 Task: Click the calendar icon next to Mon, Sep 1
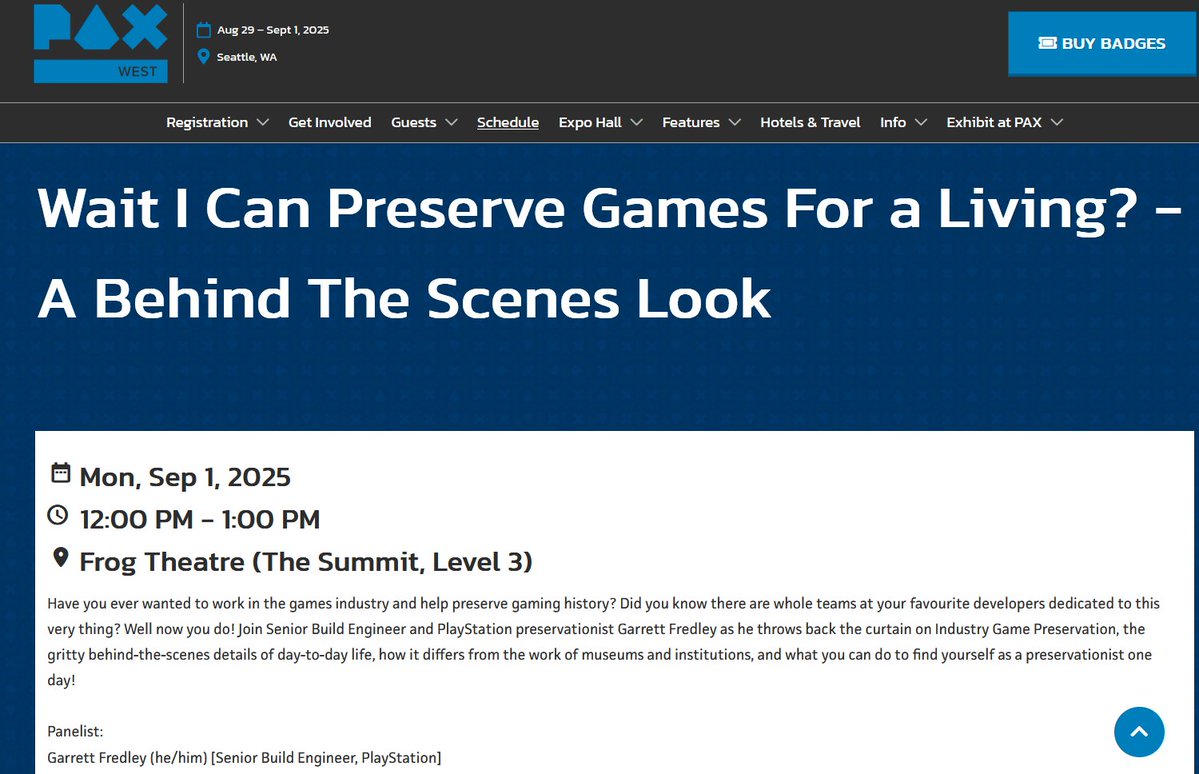(x=60, y=473)
